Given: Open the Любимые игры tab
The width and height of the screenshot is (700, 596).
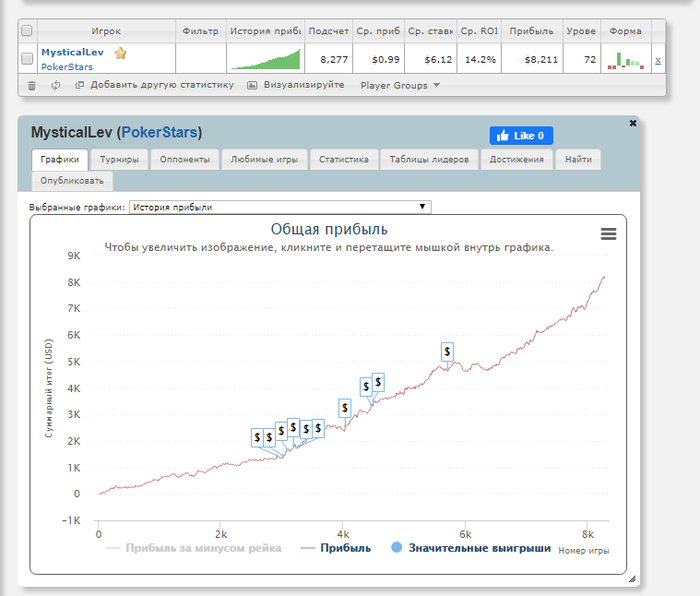Looking at the screenshot, I should coord(264,159).
